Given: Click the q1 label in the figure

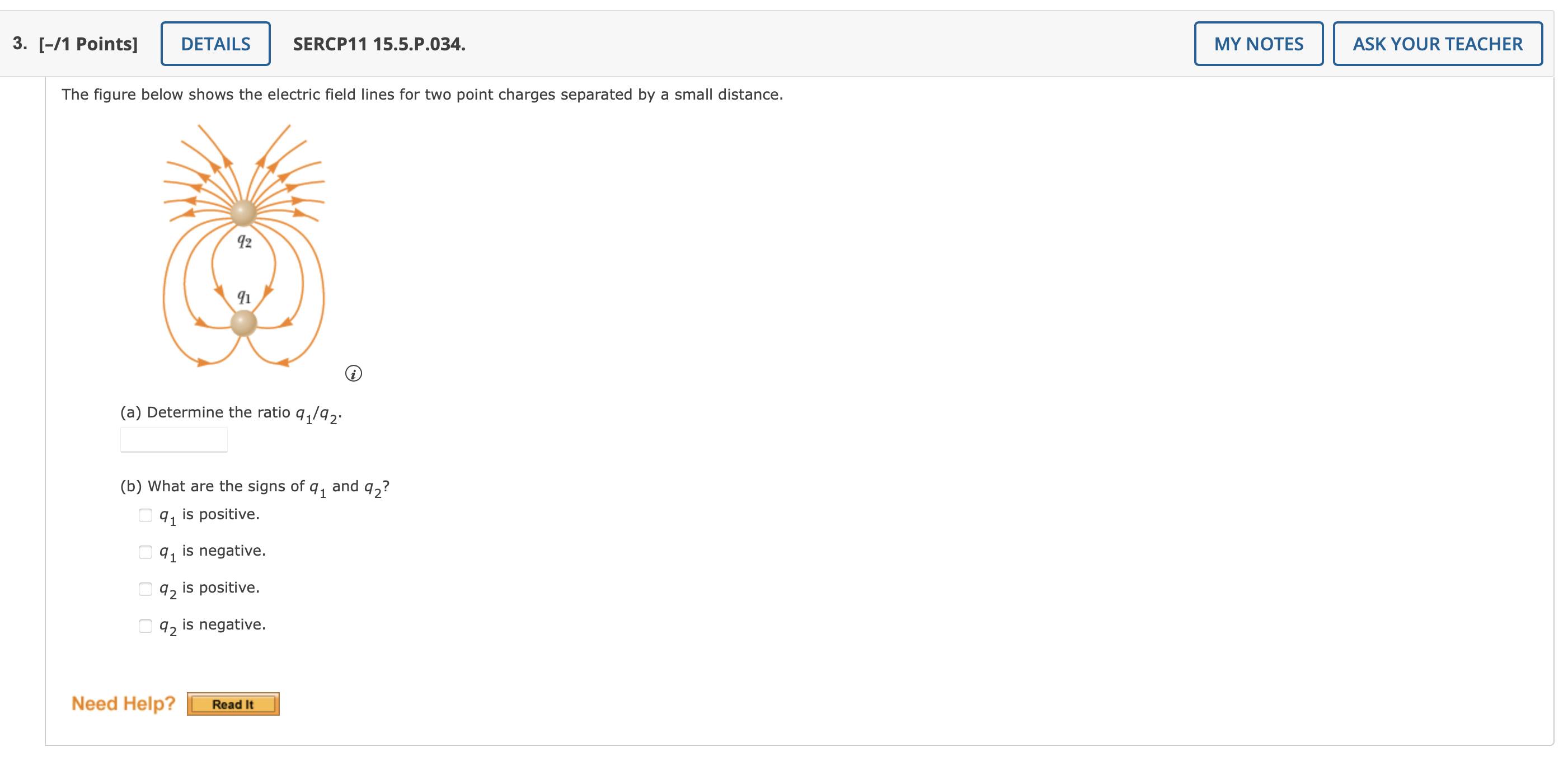Looking at the screenshot, I should (244, 297).
